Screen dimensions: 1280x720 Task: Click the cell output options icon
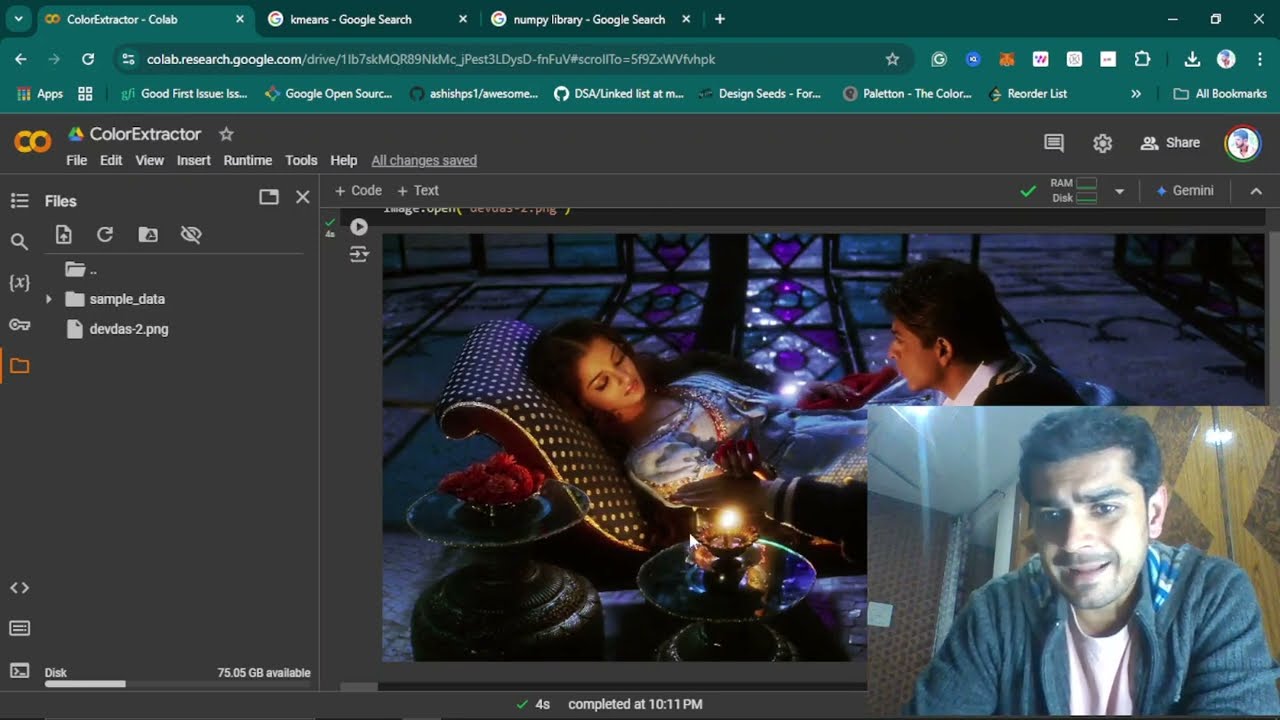click(x=359, y=255)
